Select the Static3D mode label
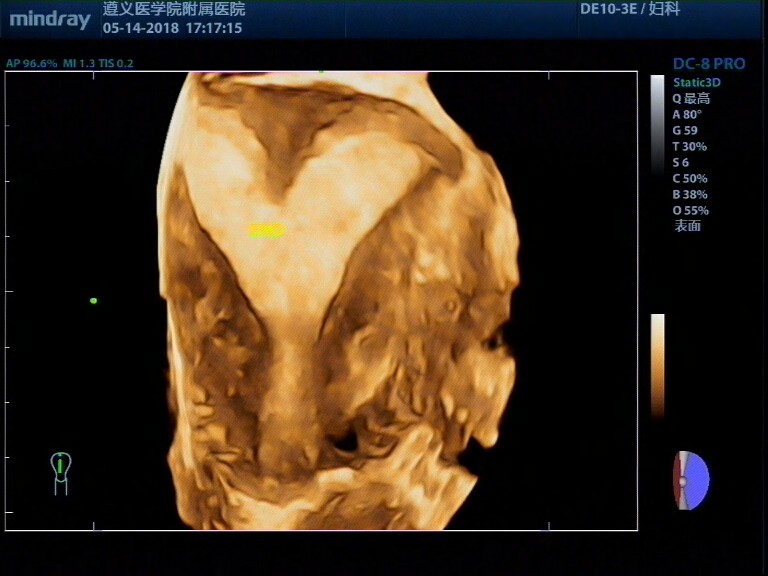The height and width of the screenshot is (576, 768). (696, 82)
